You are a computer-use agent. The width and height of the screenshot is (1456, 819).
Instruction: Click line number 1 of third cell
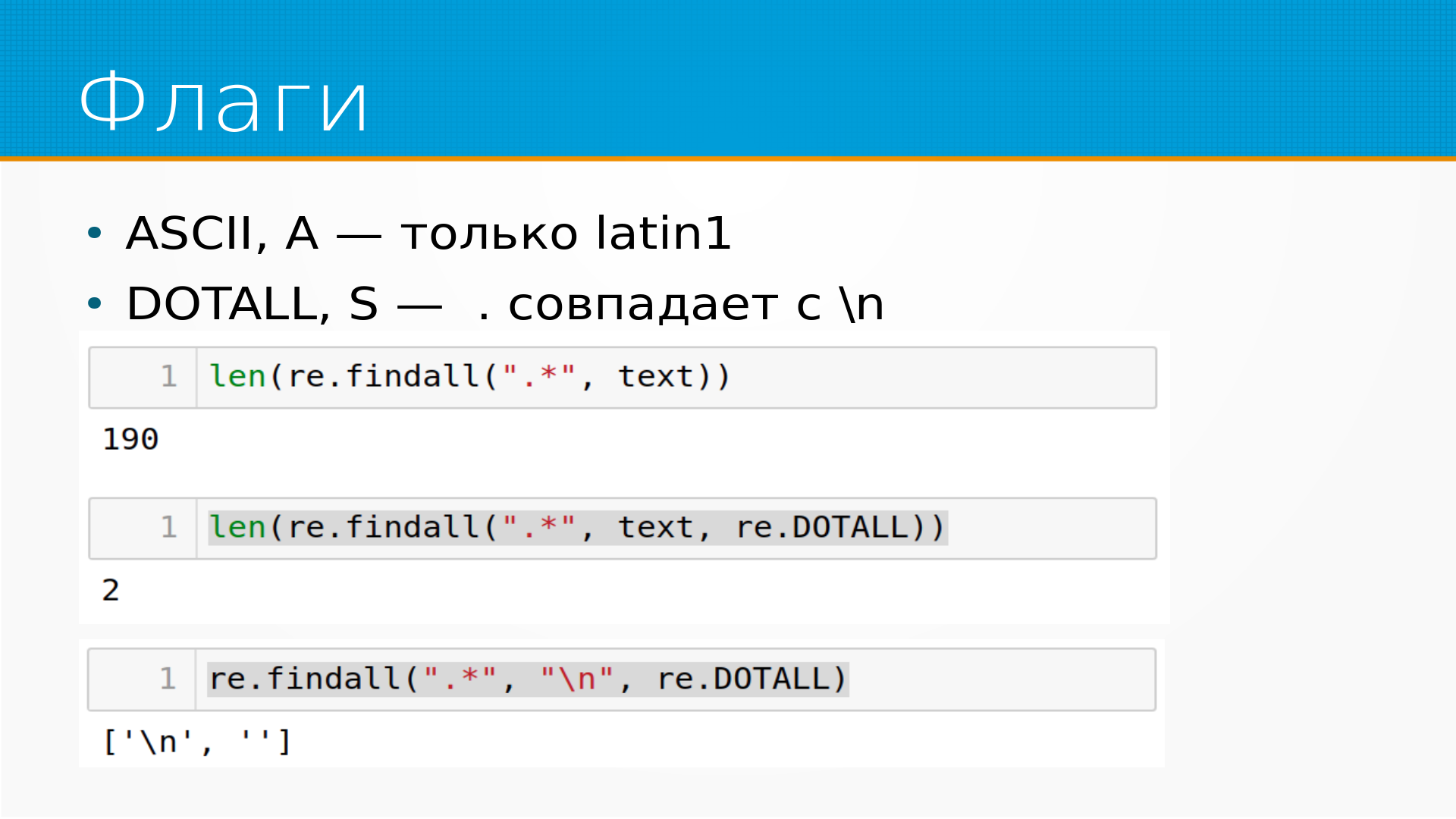[x=168, y=679]
